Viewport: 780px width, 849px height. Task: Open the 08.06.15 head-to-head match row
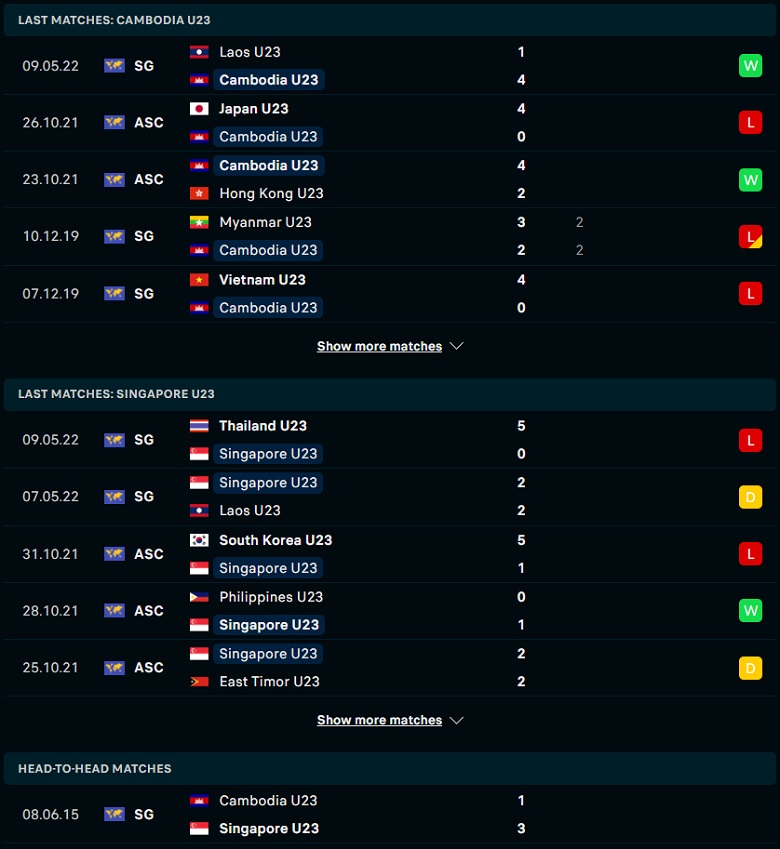click(x=390, y=814)
